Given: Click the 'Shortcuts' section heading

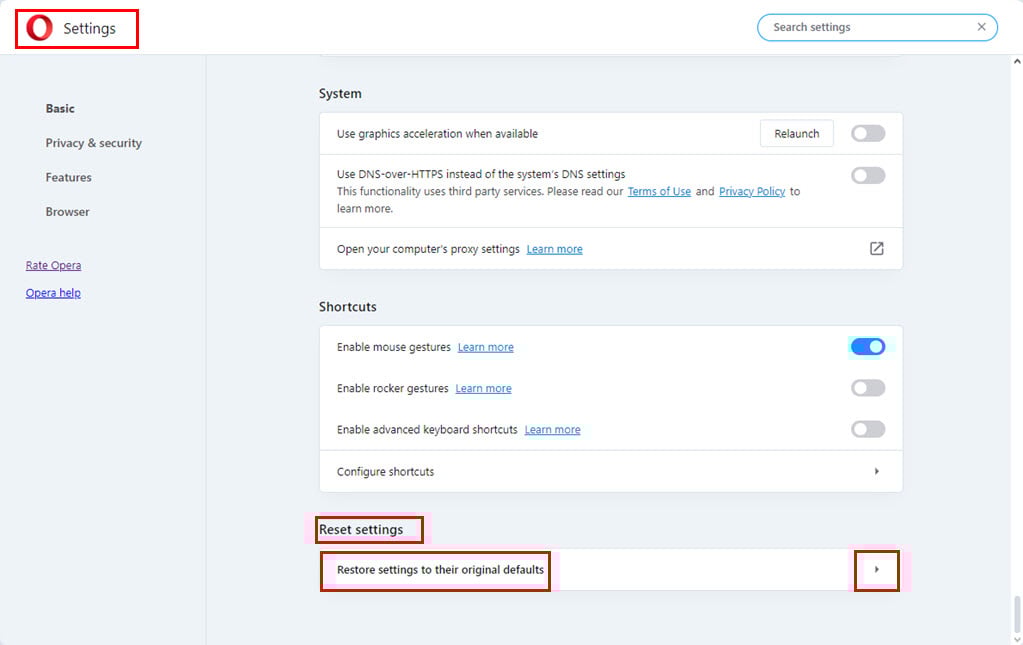Looking at the screenshot, I should click(348, 307).
